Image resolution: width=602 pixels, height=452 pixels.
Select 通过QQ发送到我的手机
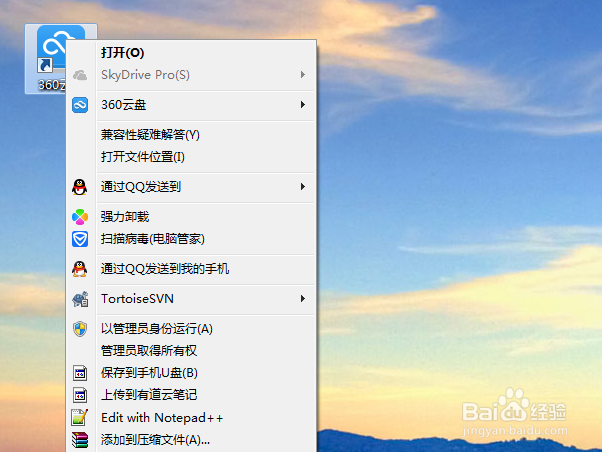[x=191, y=269]
